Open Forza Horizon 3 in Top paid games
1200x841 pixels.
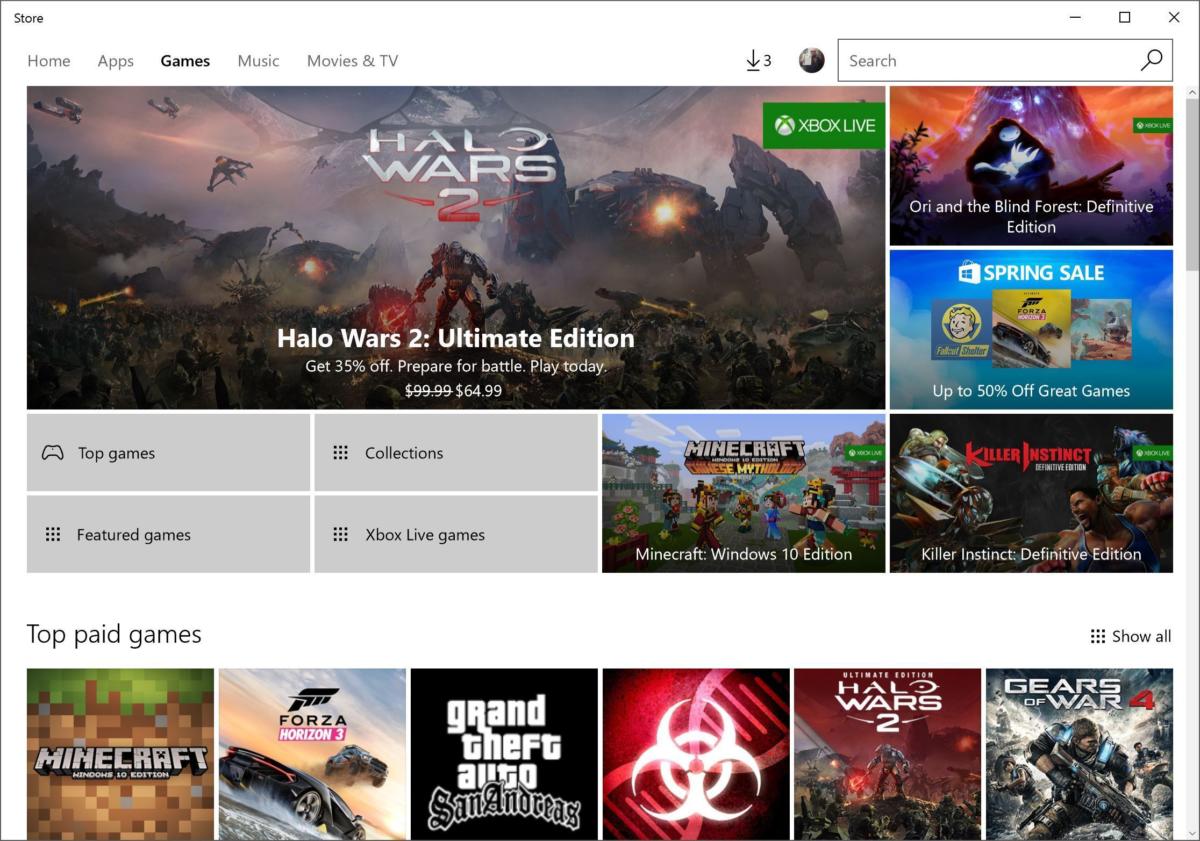click(312, 754)
